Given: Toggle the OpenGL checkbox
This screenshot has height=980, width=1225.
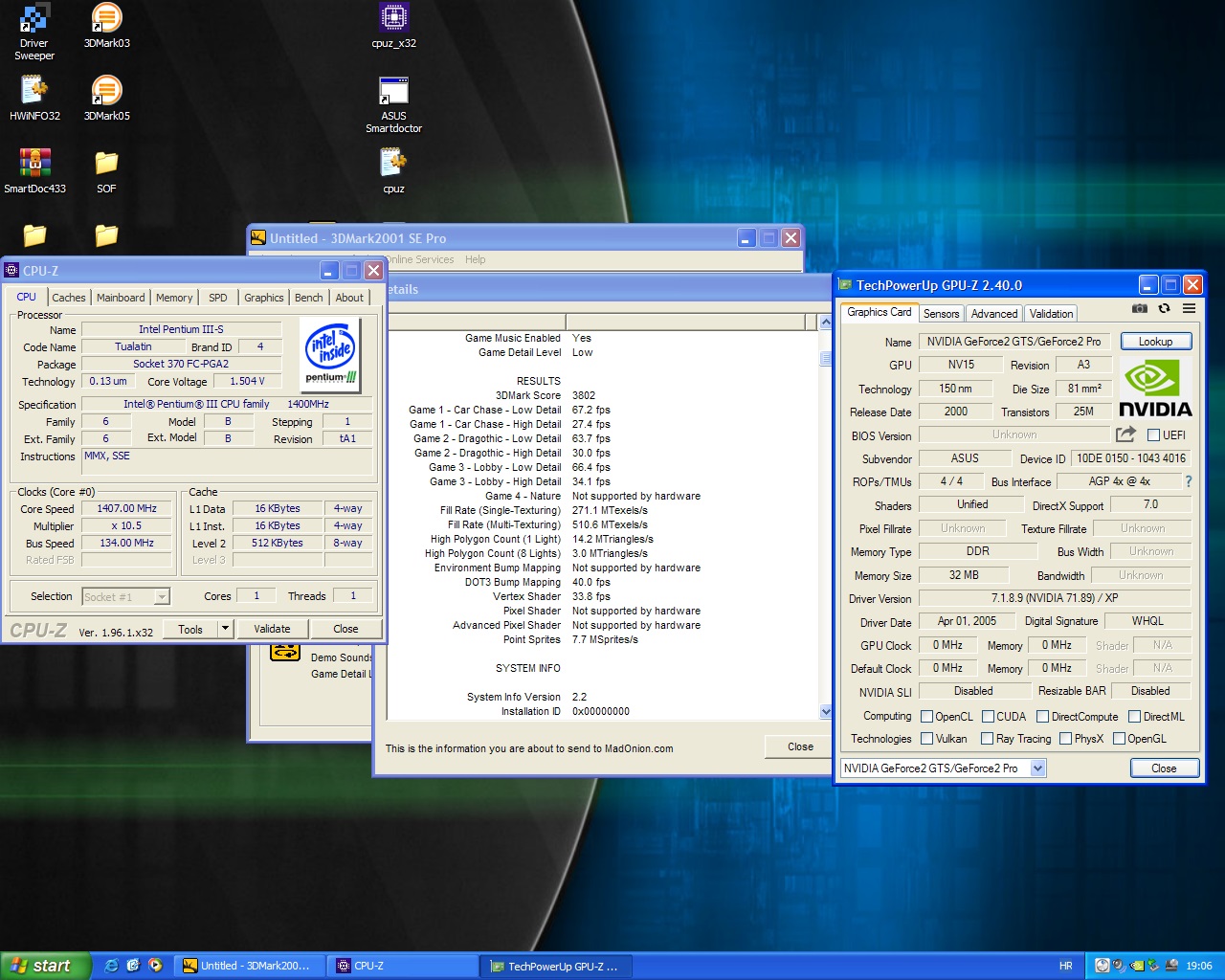Looking at the screenshot, I should 1119,738.
